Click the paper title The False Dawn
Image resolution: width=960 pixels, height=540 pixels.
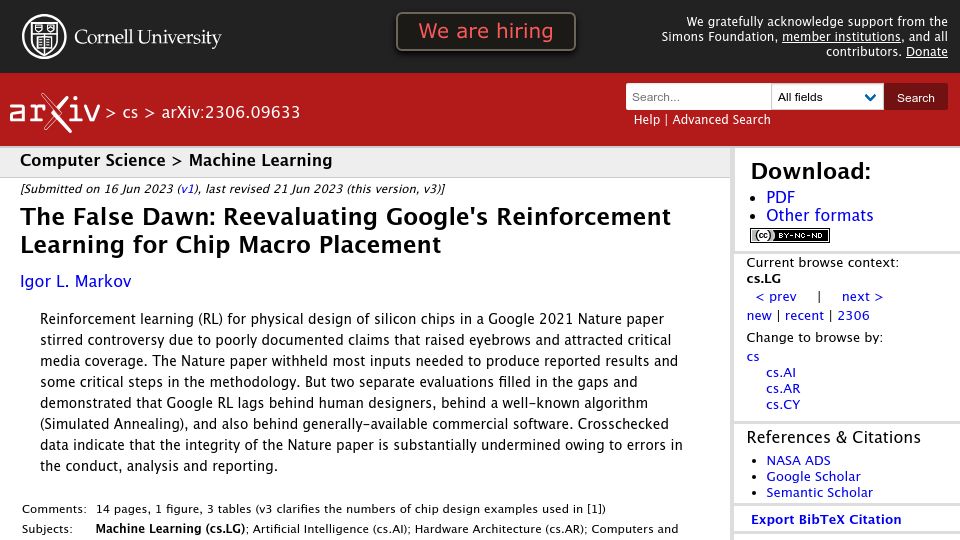[345, 231]
